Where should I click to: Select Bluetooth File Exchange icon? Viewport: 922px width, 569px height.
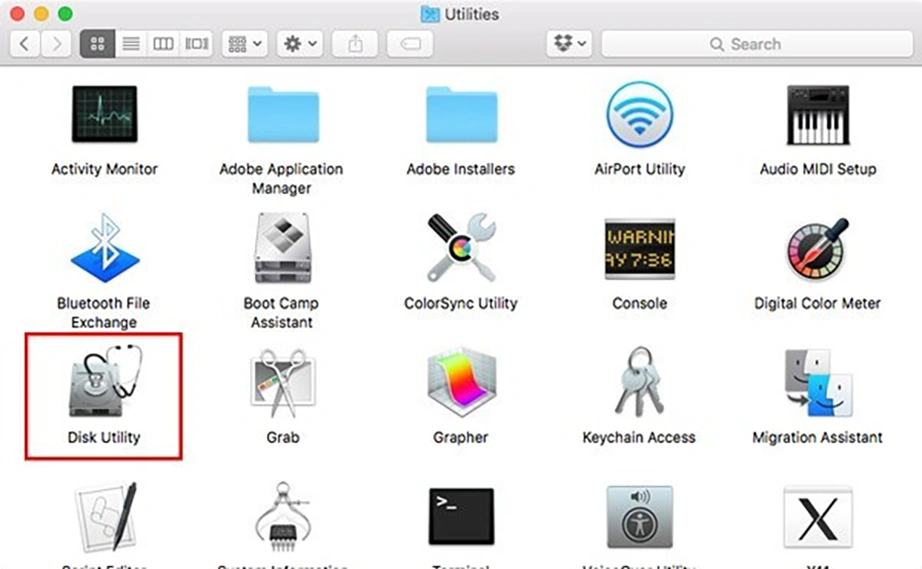coord(105,247)
